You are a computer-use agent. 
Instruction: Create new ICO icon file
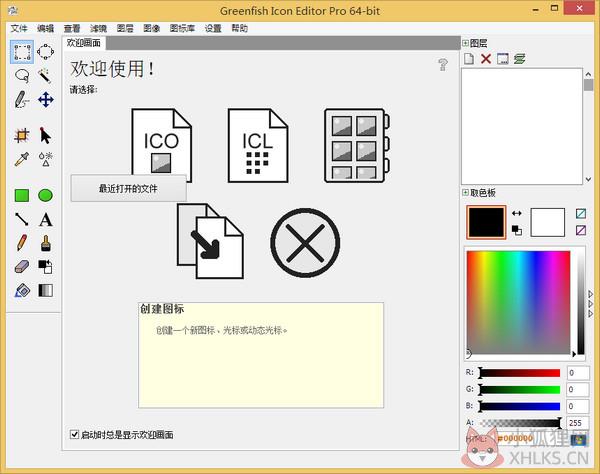click(x=161, y=142)
